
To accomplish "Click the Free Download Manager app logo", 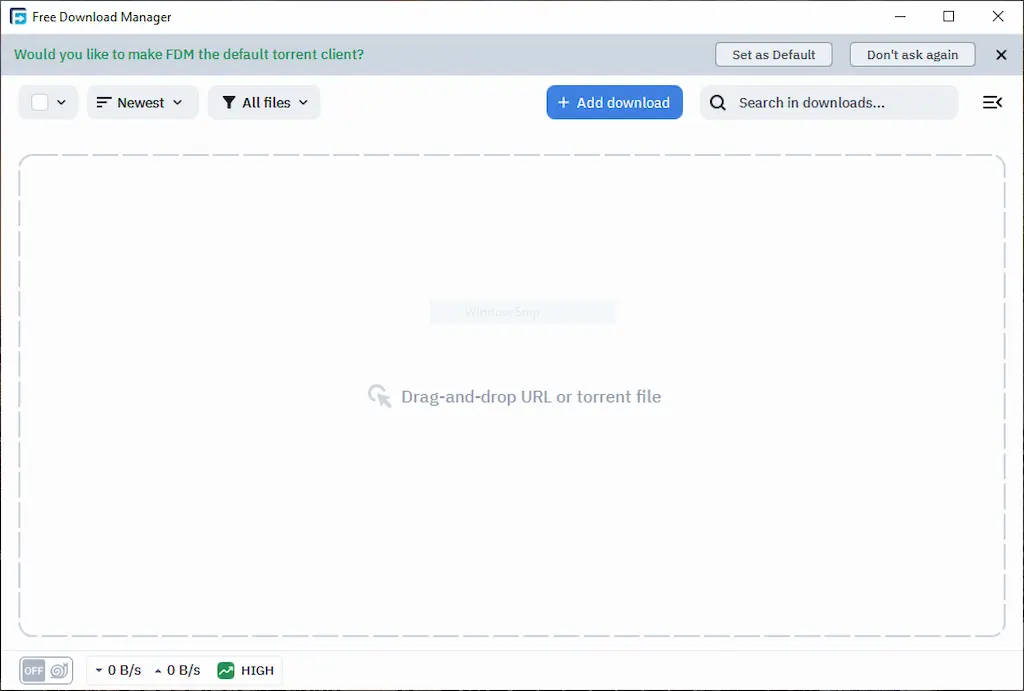I will [x=18, y=17].
